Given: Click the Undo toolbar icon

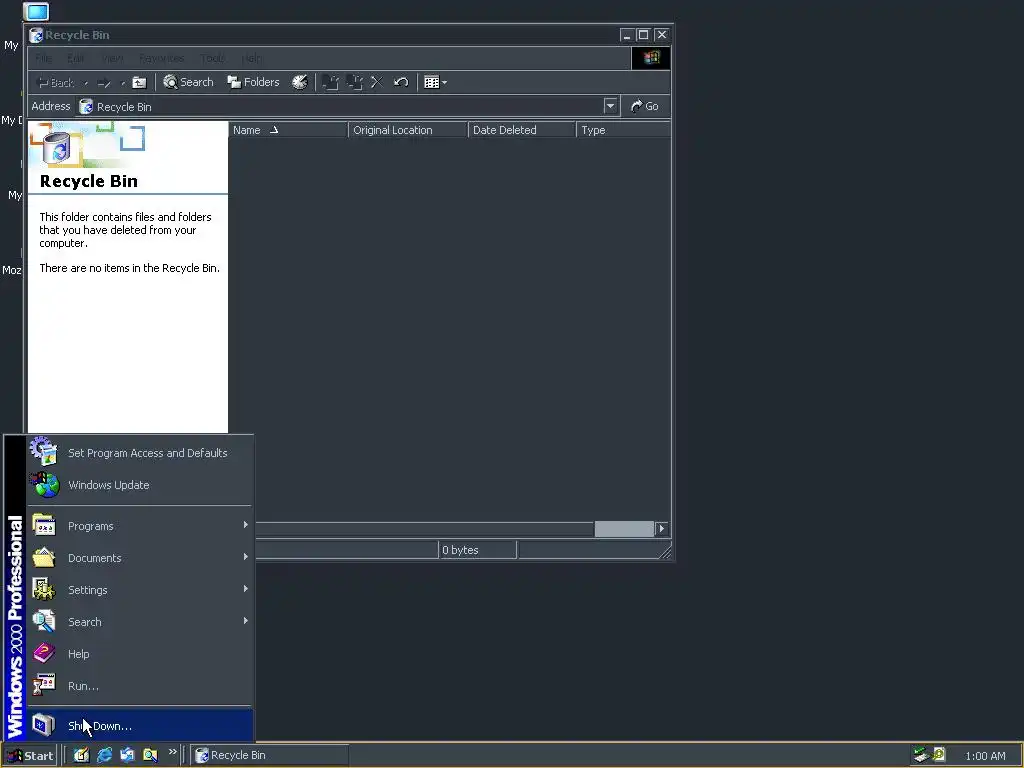Looking at the screenshot, I should click(401, 82).
